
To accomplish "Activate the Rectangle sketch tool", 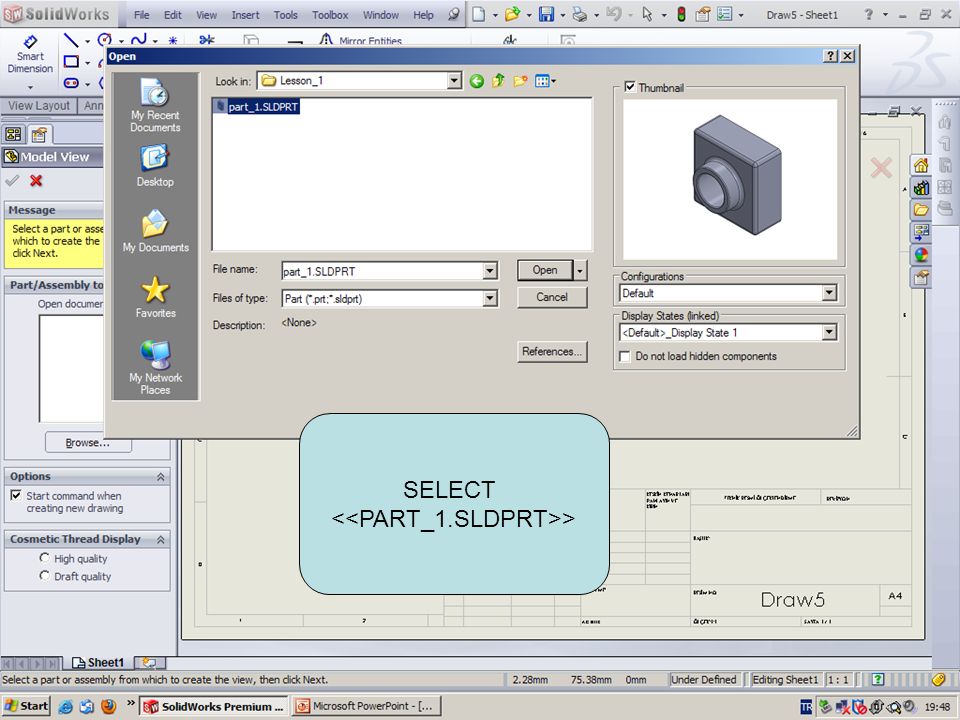I will point(71,62).
